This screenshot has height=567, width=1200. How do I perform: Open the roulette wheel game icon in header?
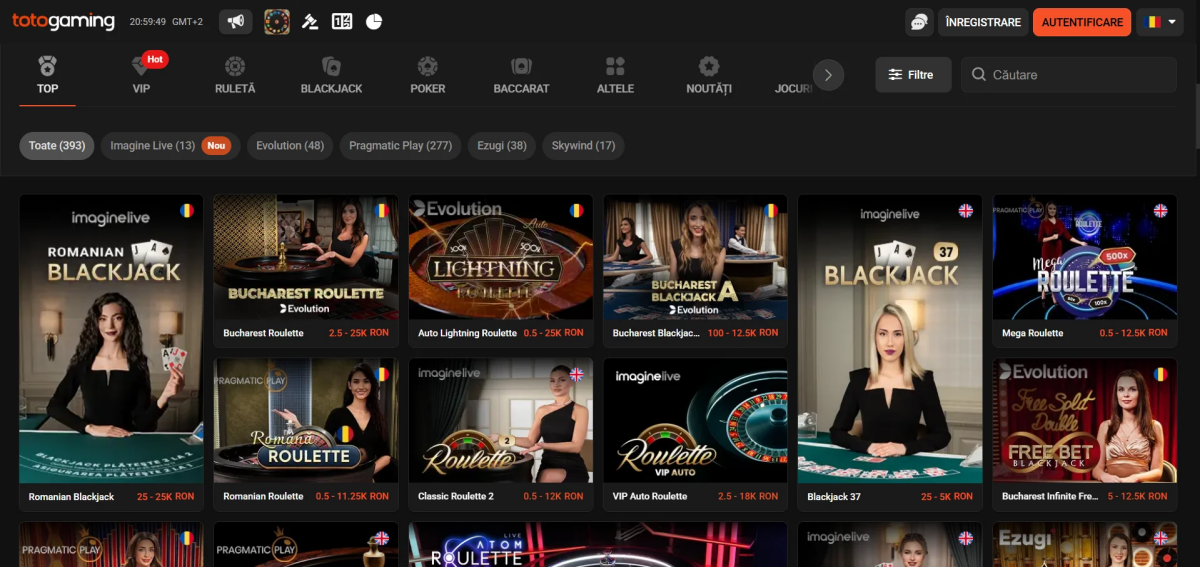tap(277, 21)
